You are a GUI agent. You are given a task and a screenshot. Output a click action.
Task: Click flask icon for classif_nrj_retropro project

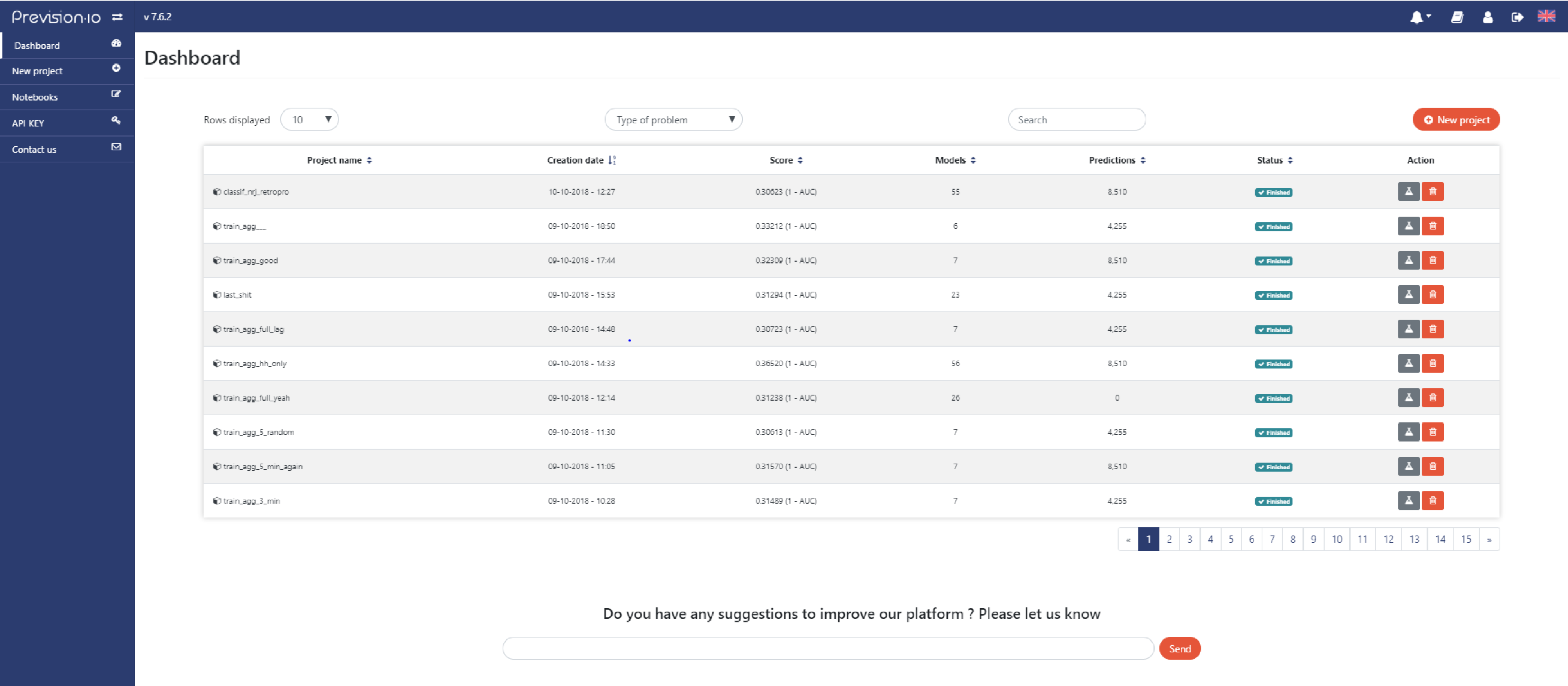click(x=1409, y=192)
